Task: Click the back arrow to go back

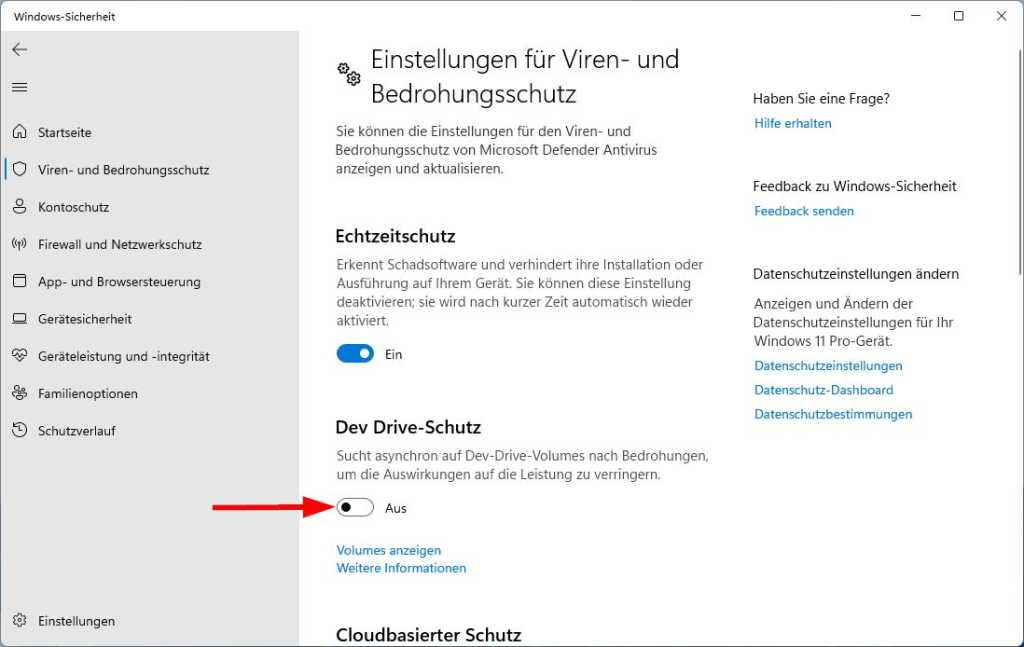Action: click(x=20, y=48)
